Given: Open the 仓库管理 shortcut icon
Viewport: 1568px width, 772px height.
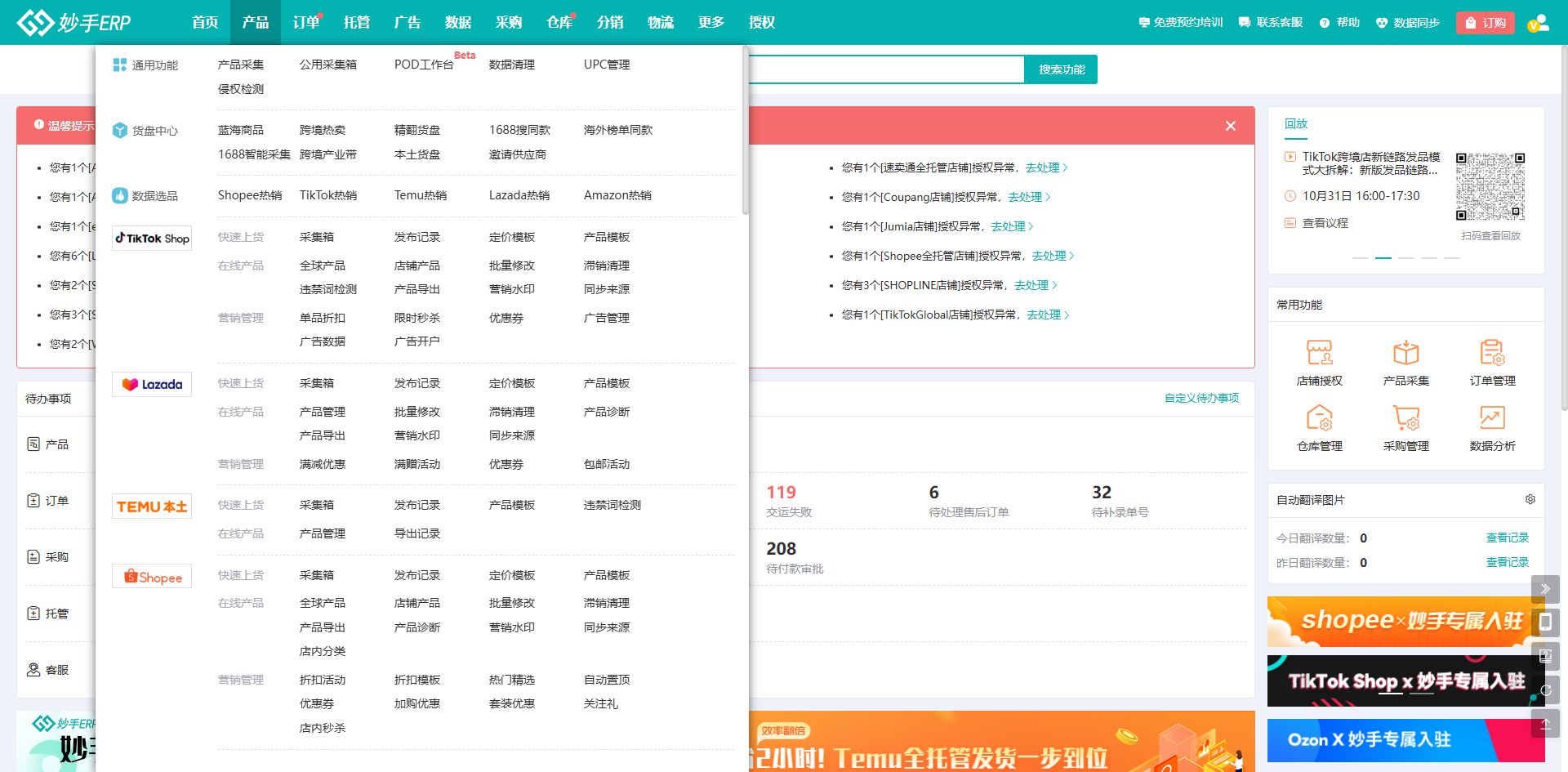Looking at the screenshot, I should 1319,418.
